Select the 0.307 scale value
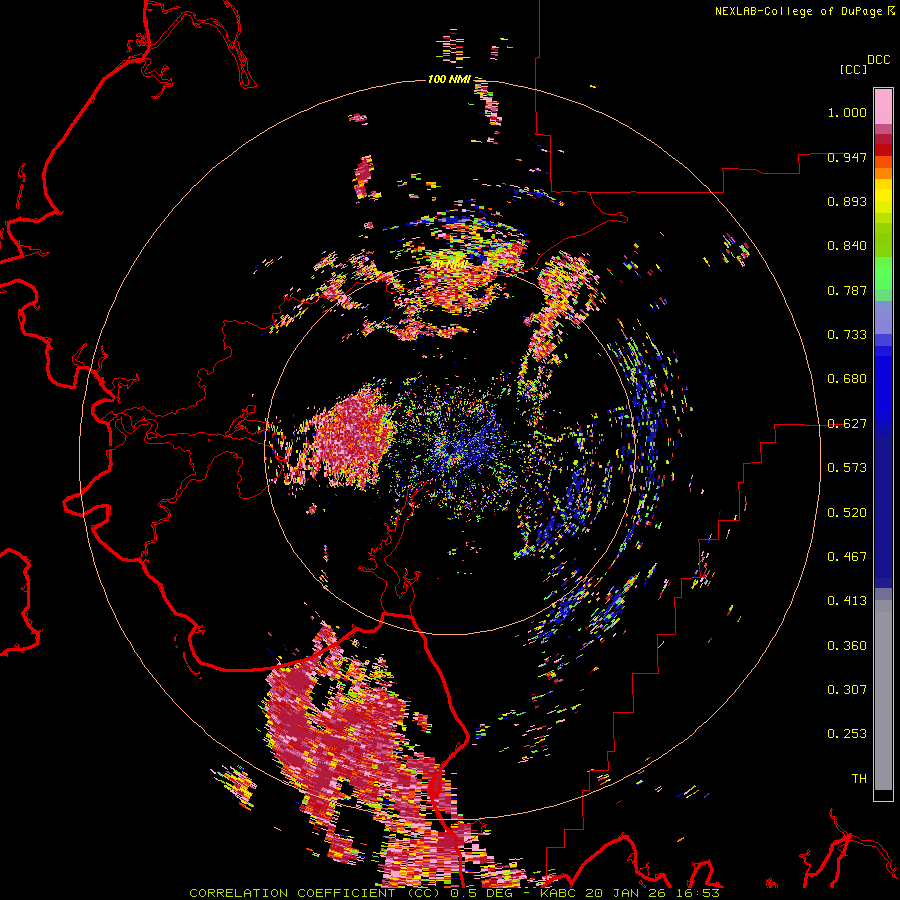Viewport: 900px width, 900px height. (847, 690)
